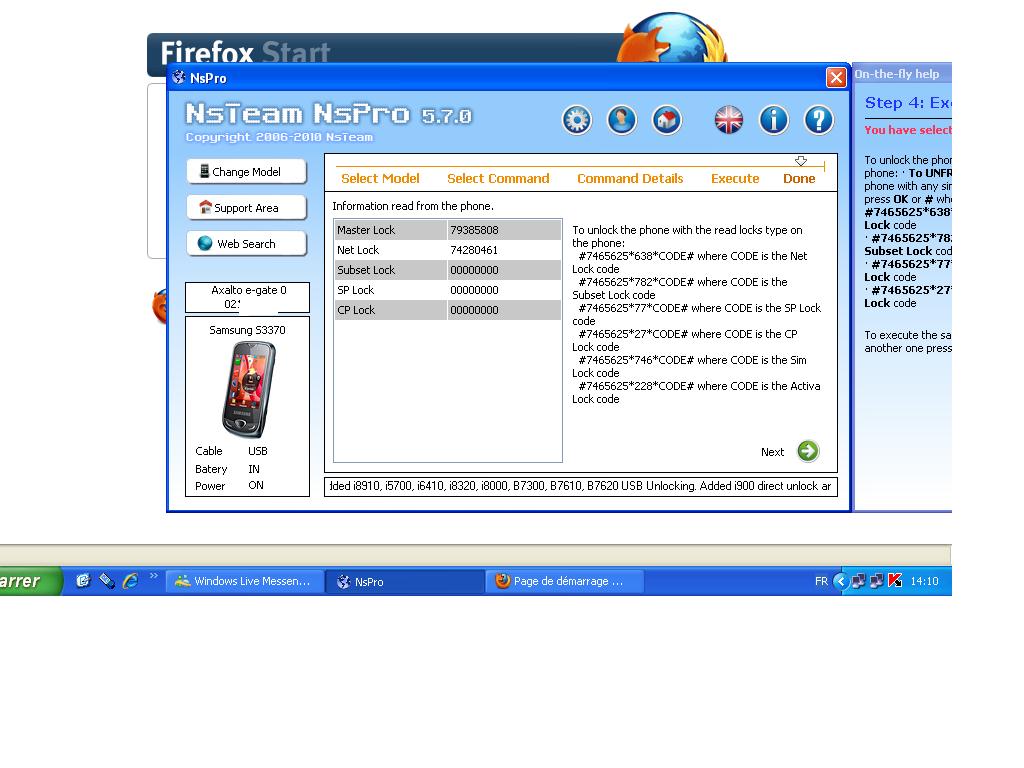Change language via the UK flag icon
The height and width of the screenshot is (768, 1024).
coord(729,120)
